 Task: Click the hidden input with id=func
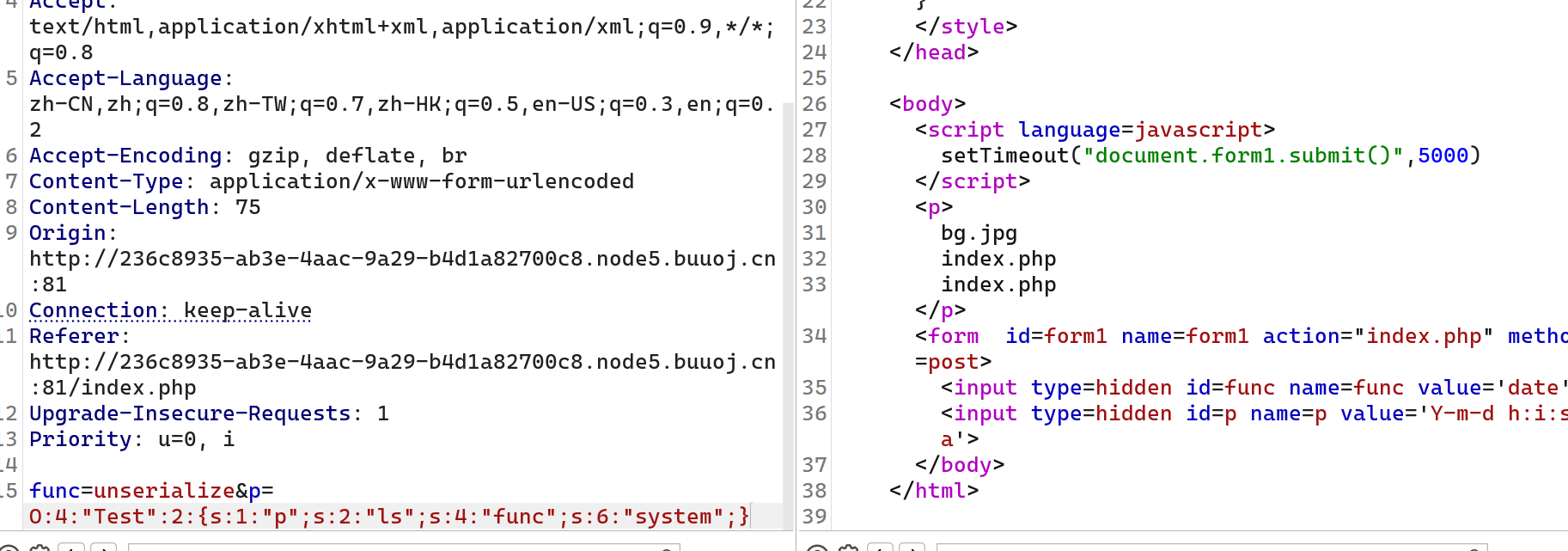tap(1254, 388)
